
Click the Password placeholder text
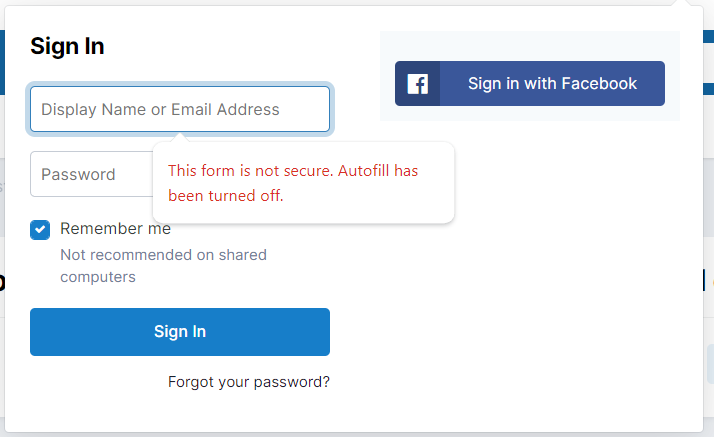click(78, 175)
